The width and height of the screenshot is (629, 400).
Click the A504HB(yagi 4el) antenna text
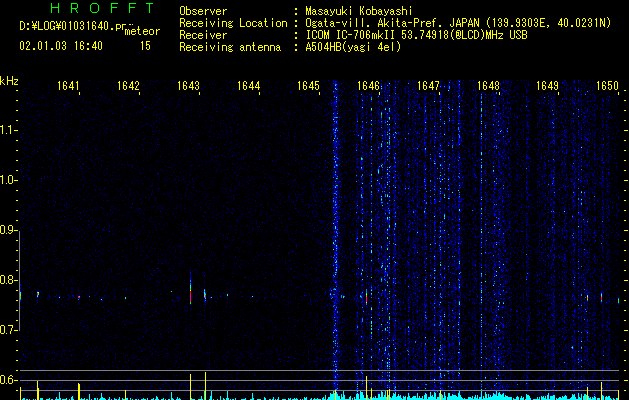[353, 47]
